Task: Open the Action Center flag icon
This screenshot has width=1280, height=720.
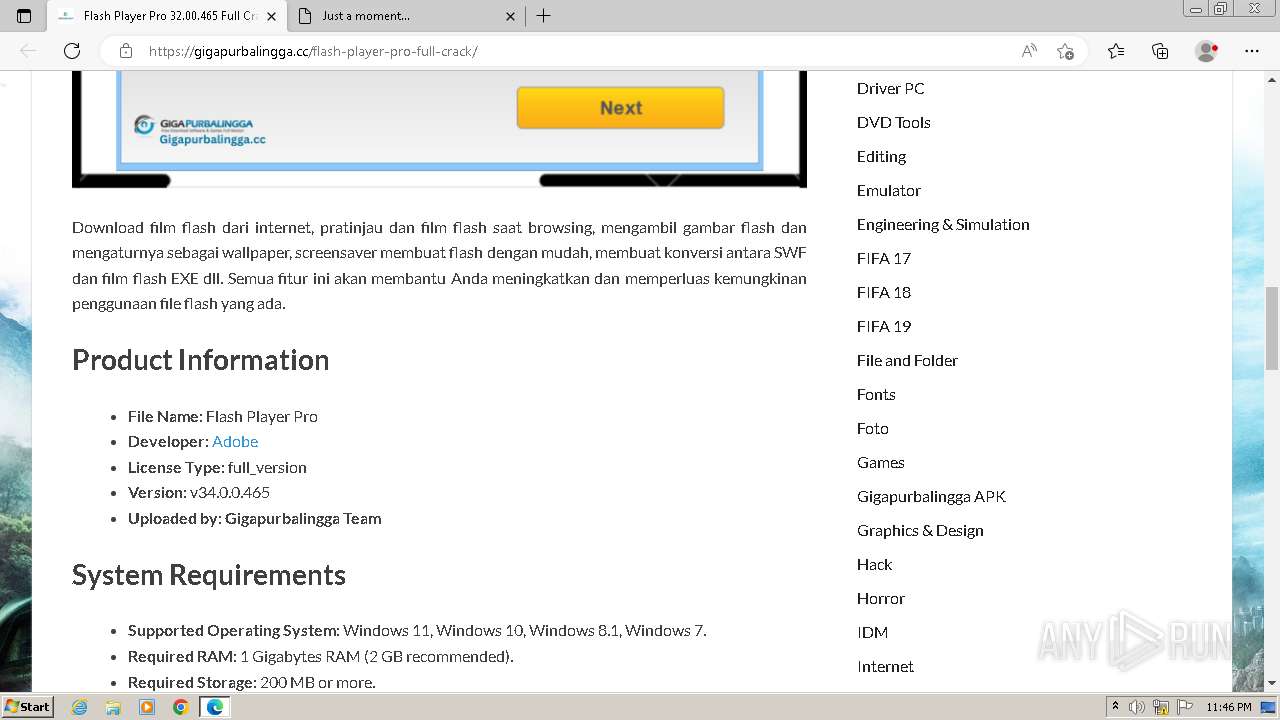Action: pos(1185,707)
